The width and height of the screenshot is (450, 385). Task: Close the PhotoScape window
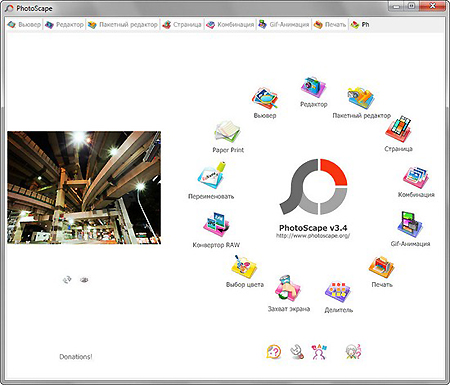433,6
